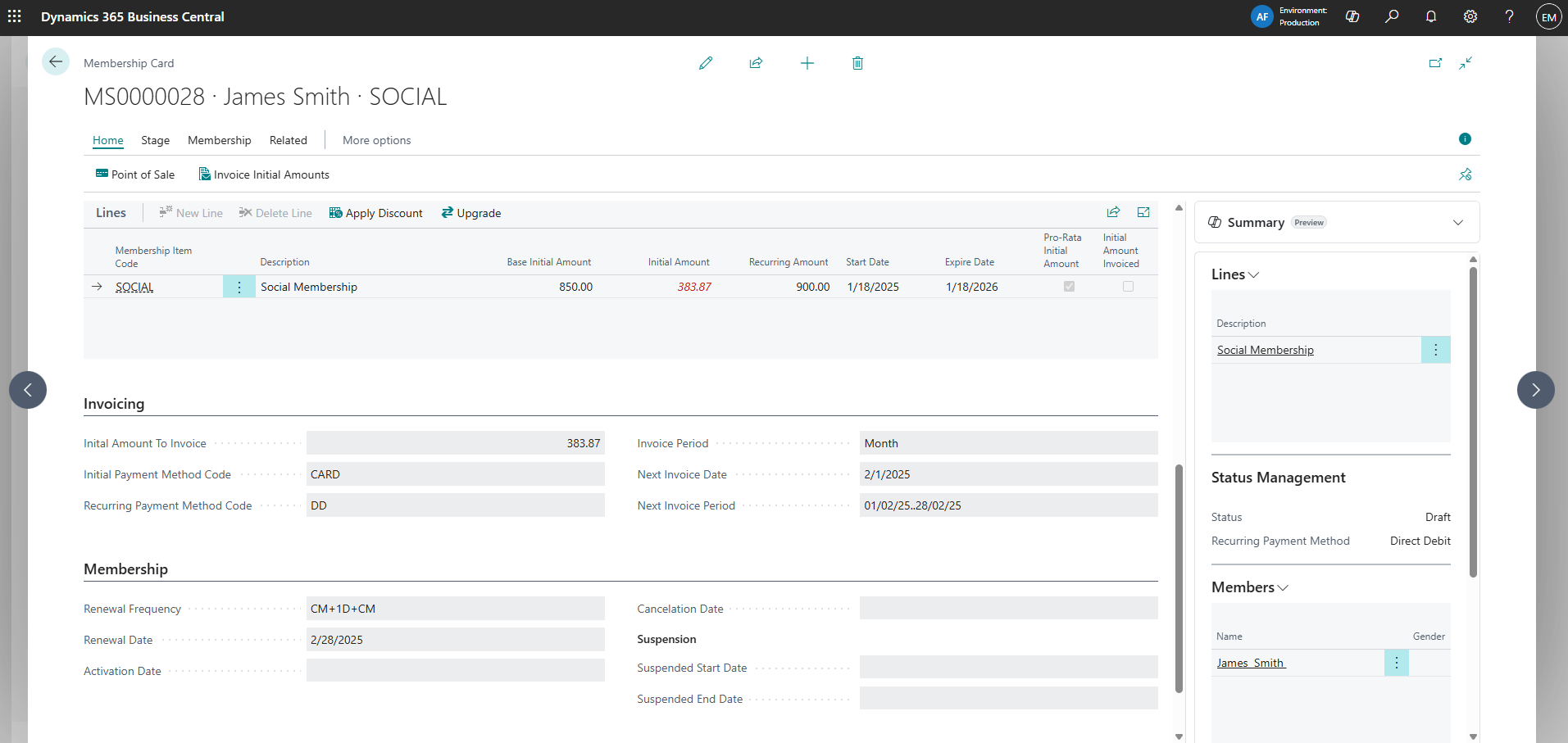Share the Lines subpage
Screen dimensions: 1568x743
[1113, 213]
